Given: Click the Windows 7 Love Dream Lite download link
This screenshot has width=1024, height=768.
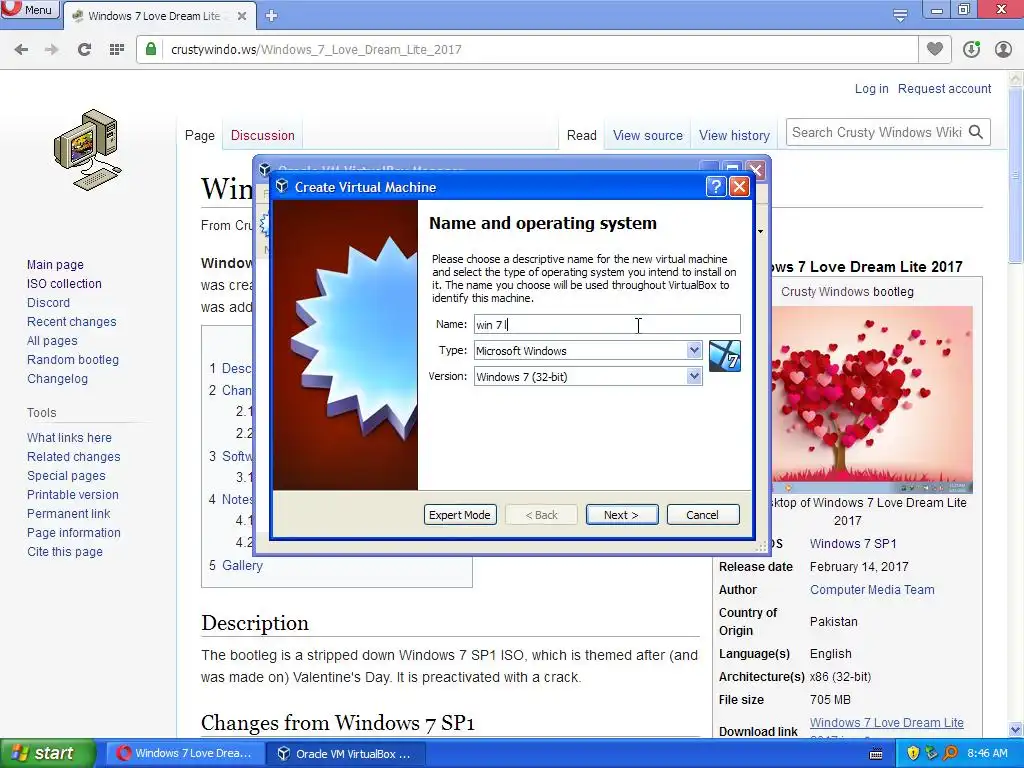Looking at the screenshot, I should coord(887,722).
